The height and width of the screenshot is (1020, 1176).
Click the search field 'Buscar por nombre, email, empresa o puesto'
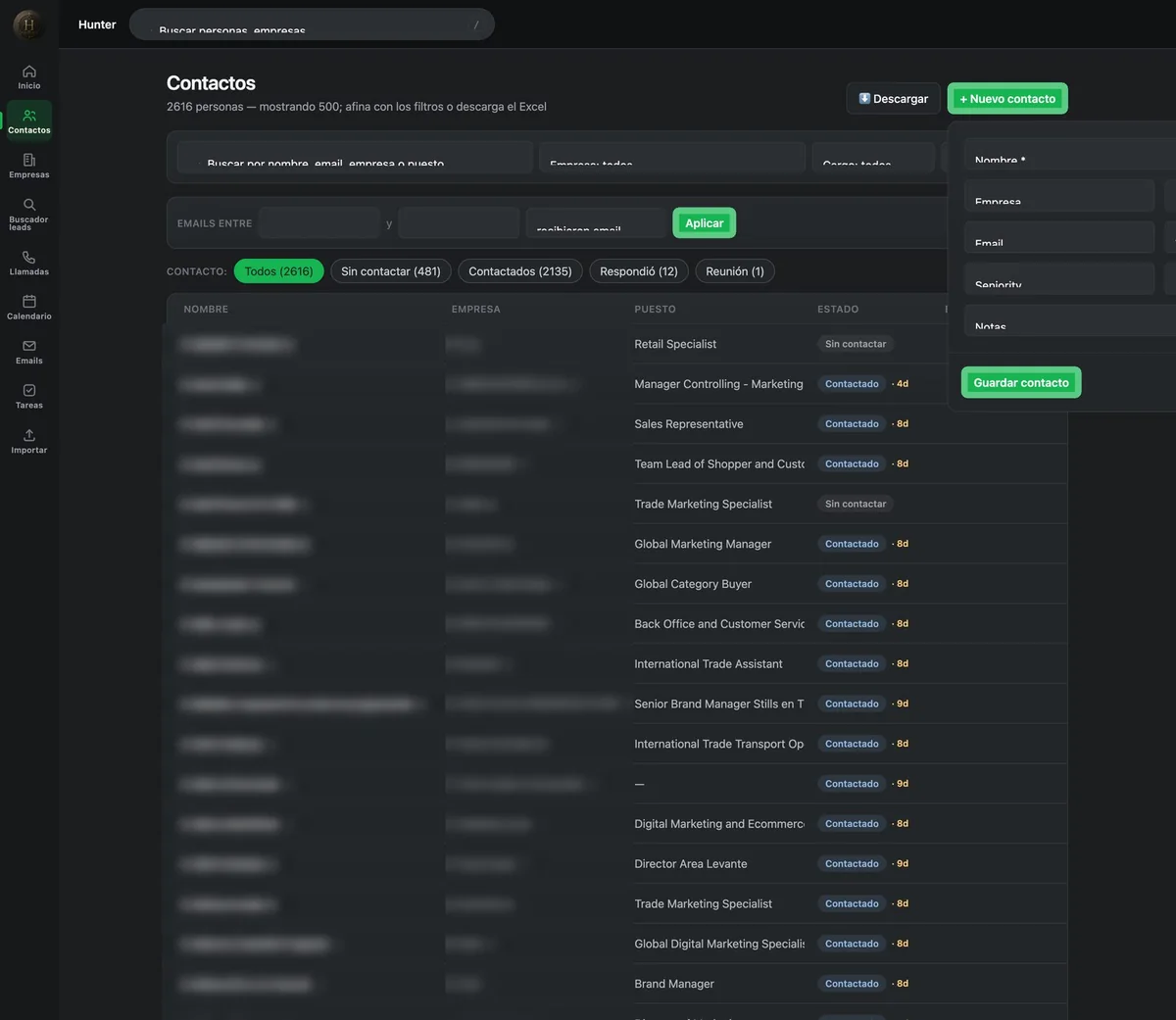[355, 158]
